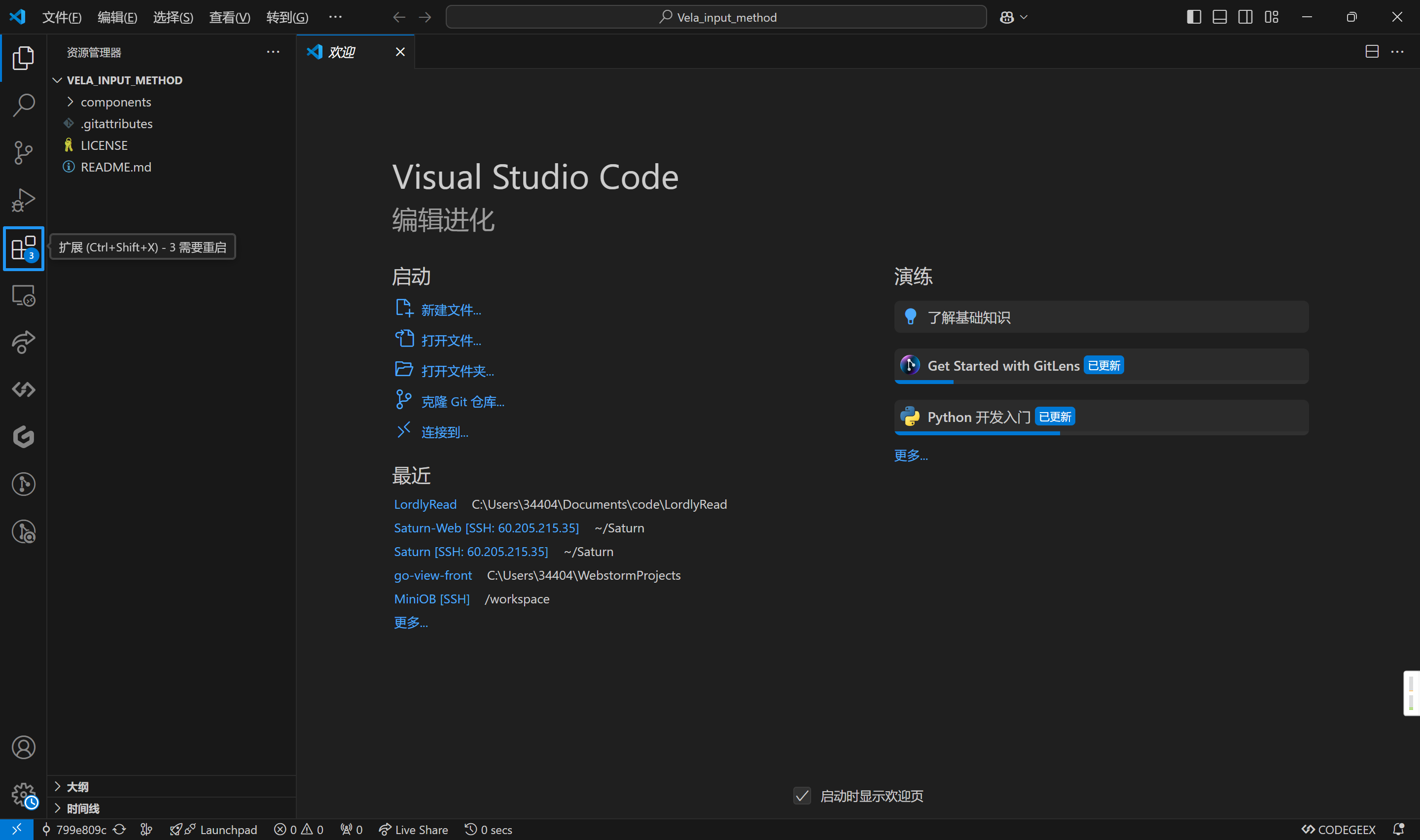Open recent project LordlyRead
The width and height of the screenshot is (1420, 840).
pyautogui.click(x=425, y=504)
